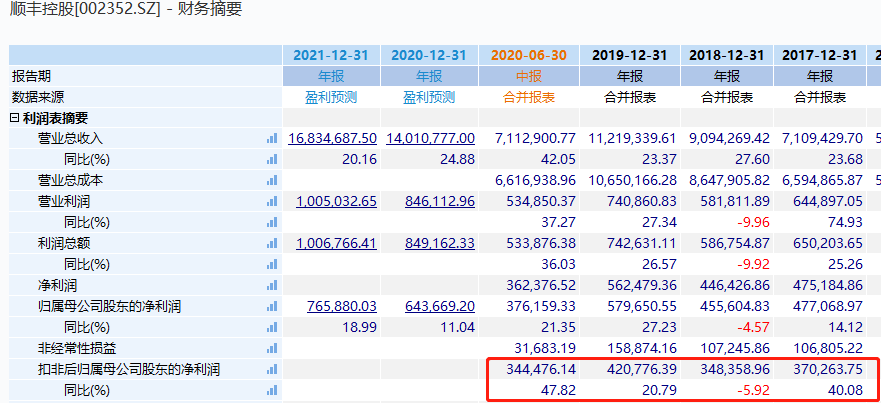Open chart icon for 扣非后归属母公司股东的净利润 row
881x403 pixels.
[272, 369]
